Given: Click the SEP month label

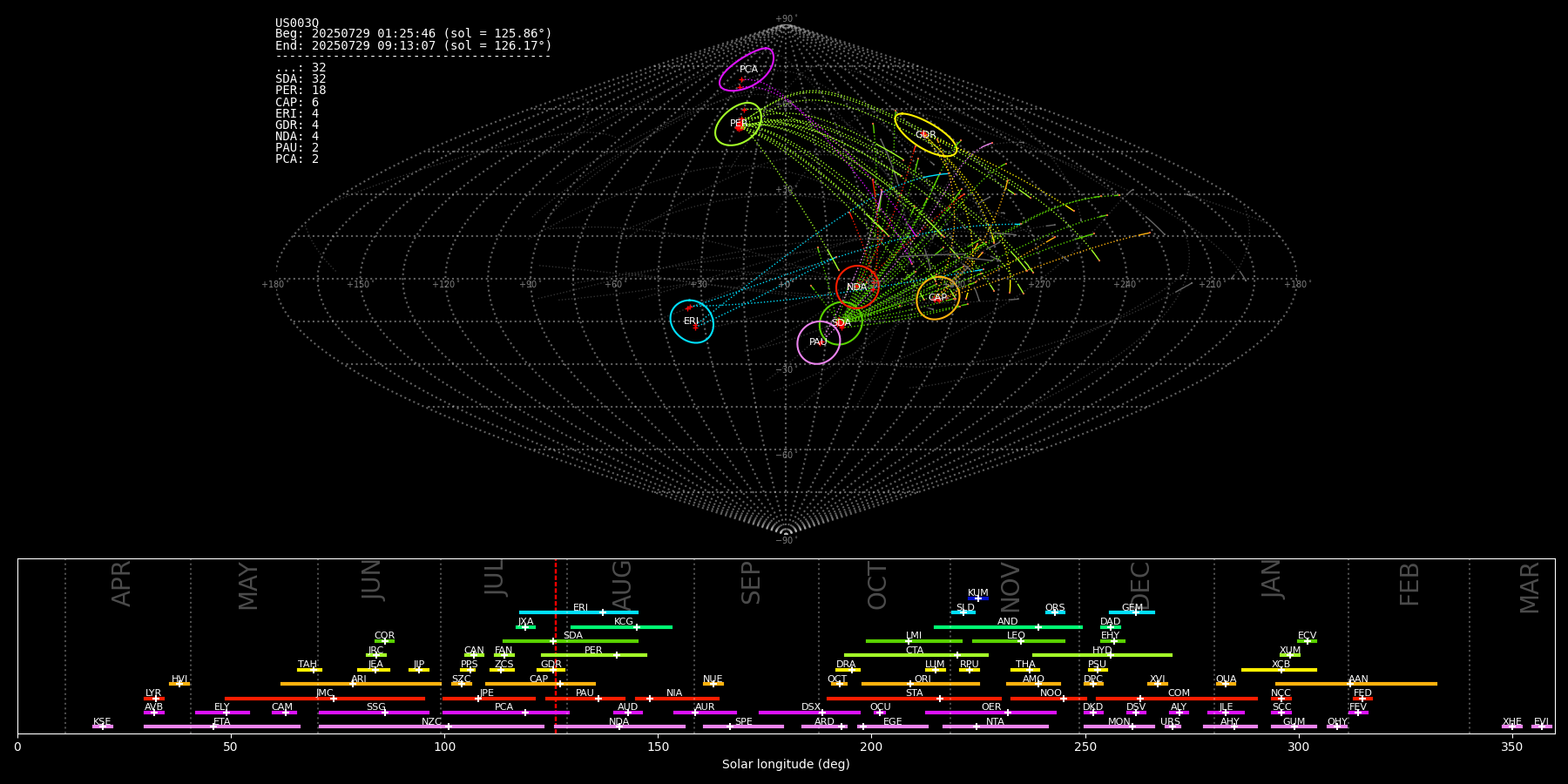Looking at the screenshot, I should pyautogui.click(x=751, y=583).
